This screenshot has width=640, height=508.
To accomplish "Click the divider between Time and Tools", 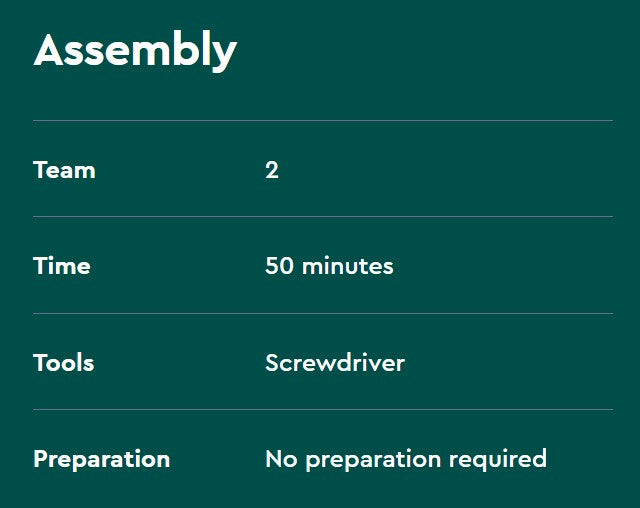I will pos(322,313).
